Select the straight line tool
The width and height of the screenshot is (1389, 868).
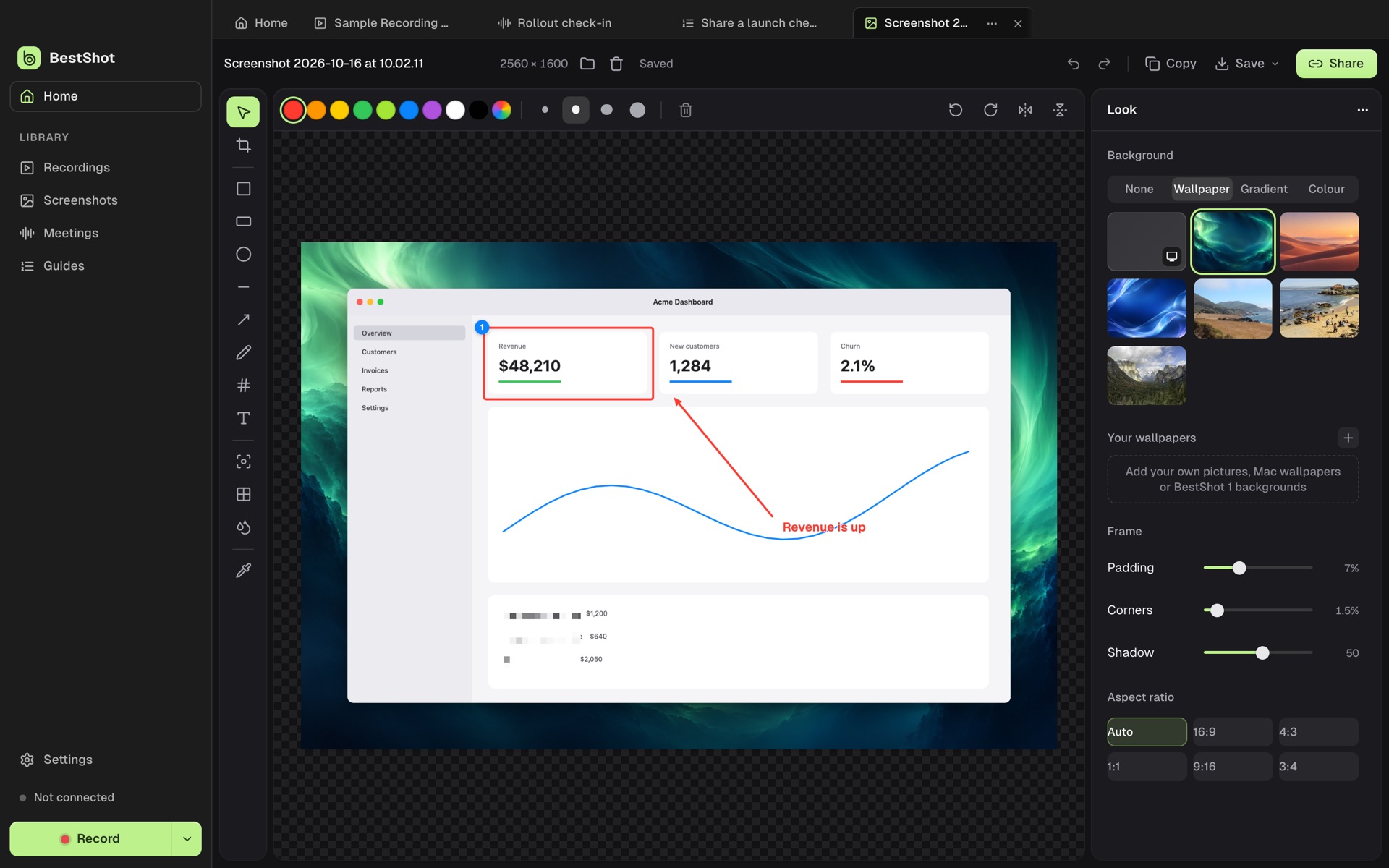tap(243, 287)
